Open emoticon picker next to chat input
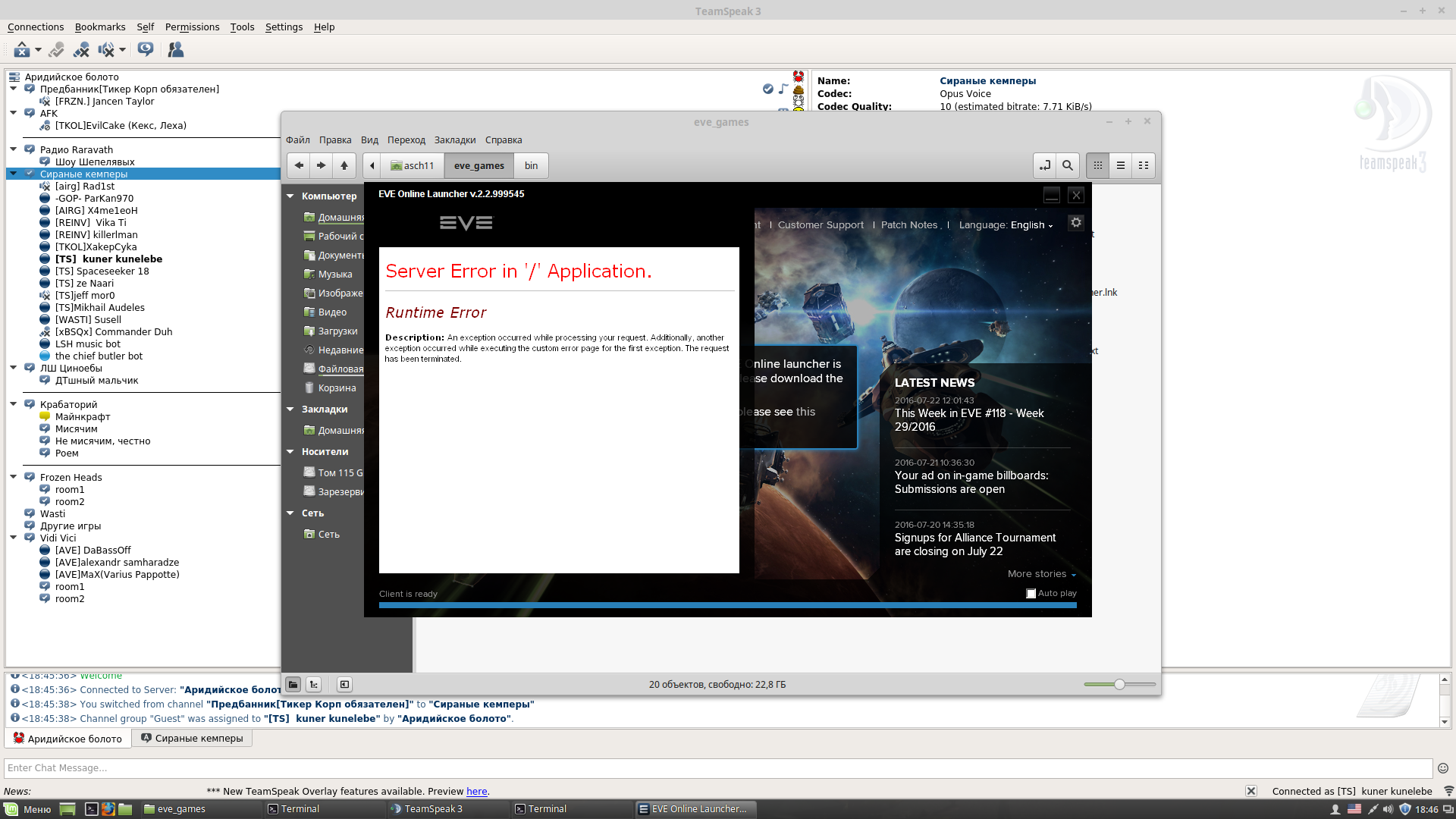The image size is (1456, 819). coord(1442,768)
